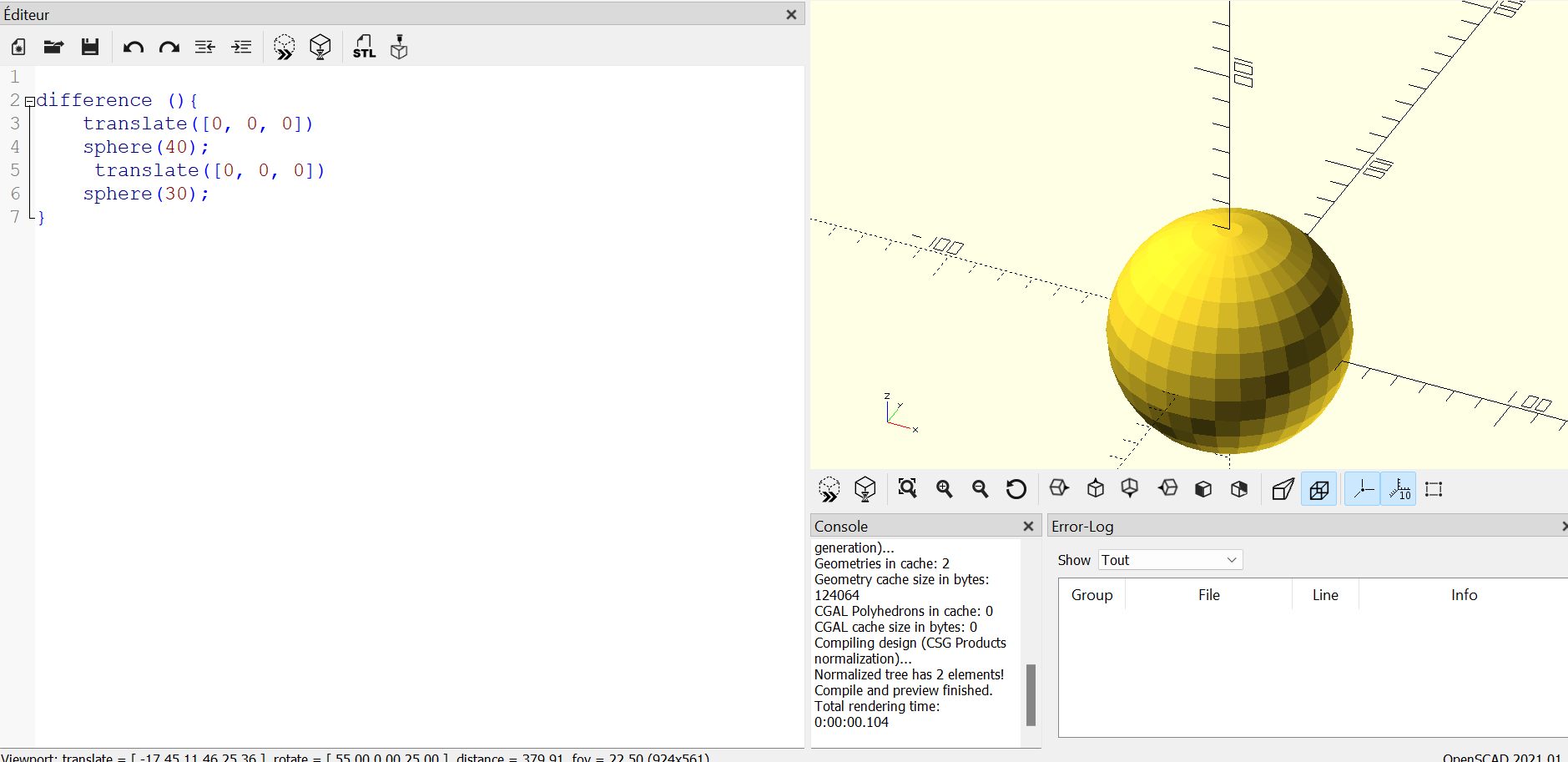Click 'Compile and preview finished.' console line
Screen dimensions: 1568x762
tap(904, 690)
